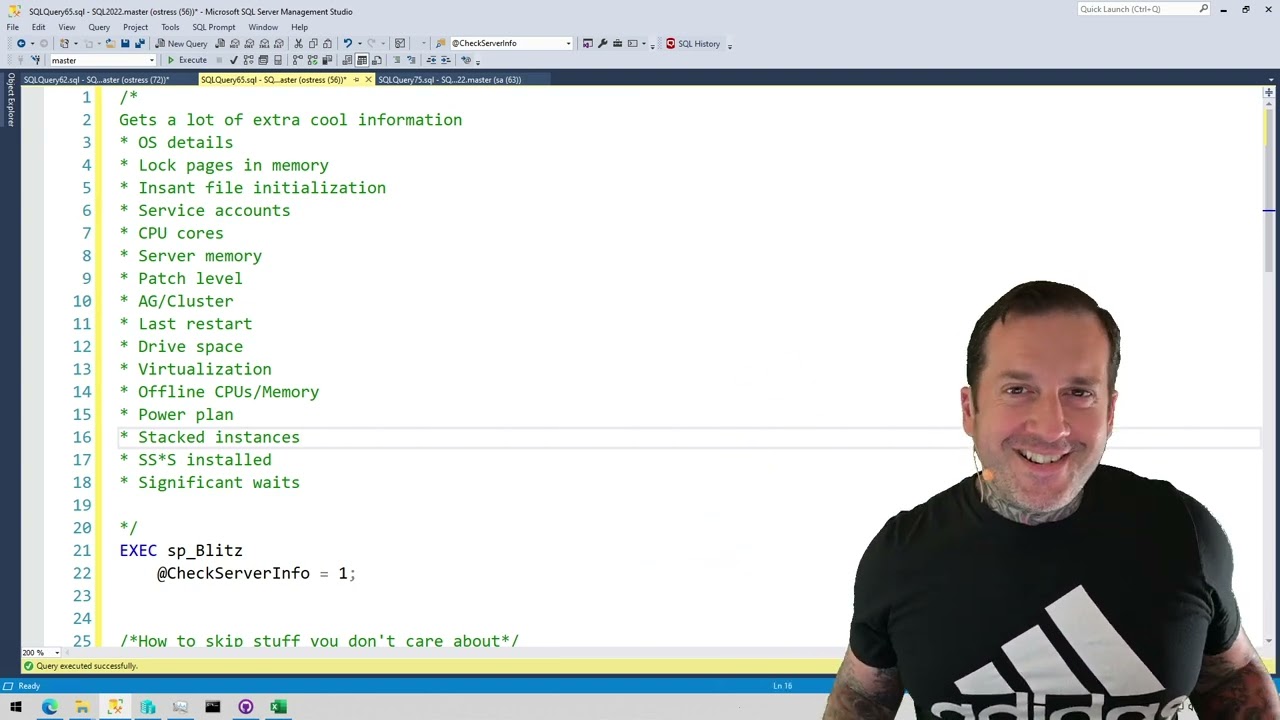
Task: Click the New Query toolbar button
Action: point(181,44)
